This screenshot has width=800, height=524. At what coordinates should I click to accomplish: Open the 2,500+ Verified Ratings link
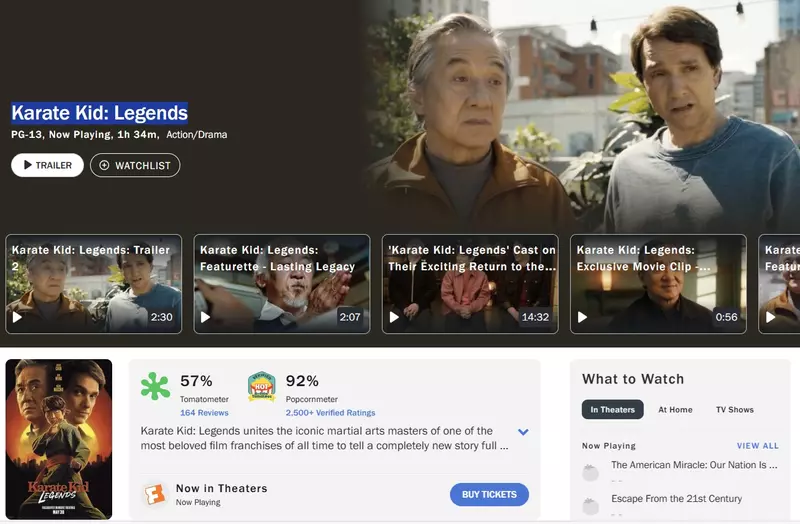tap(330, 413)
